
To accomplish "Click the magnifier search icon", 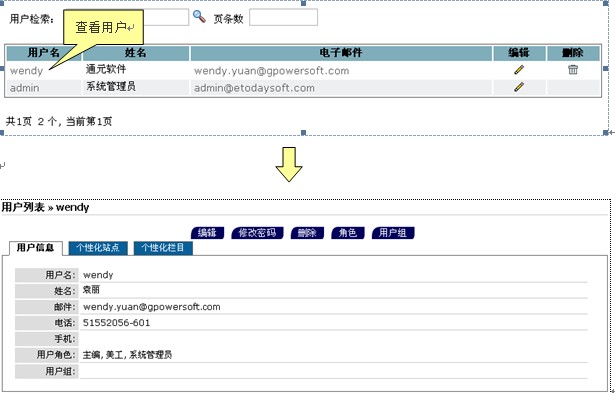I will (199, 16).
